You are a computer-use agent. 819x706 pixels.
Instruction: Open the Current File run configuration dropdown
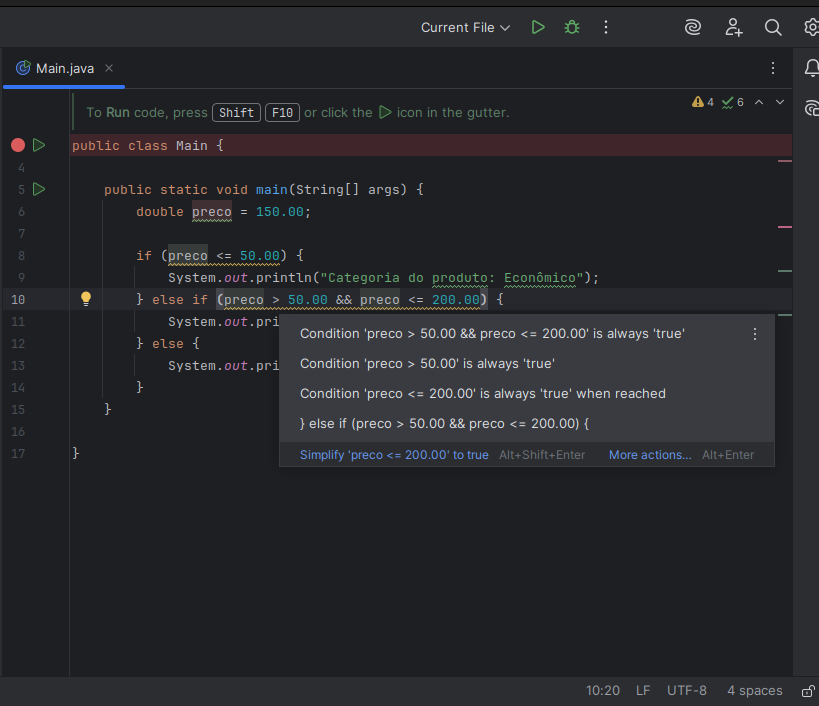point(465,28)
